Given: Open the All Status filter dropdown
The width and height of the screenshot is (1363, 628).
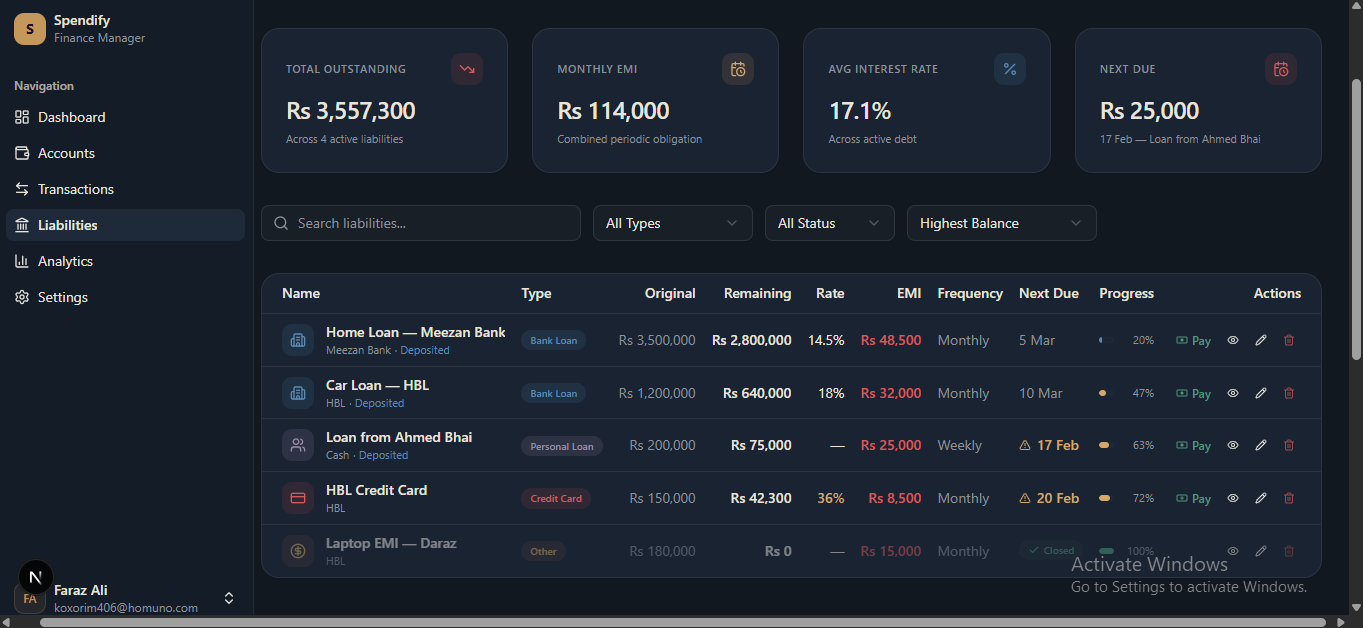Looking at the screenshot, I should [829, 222].
